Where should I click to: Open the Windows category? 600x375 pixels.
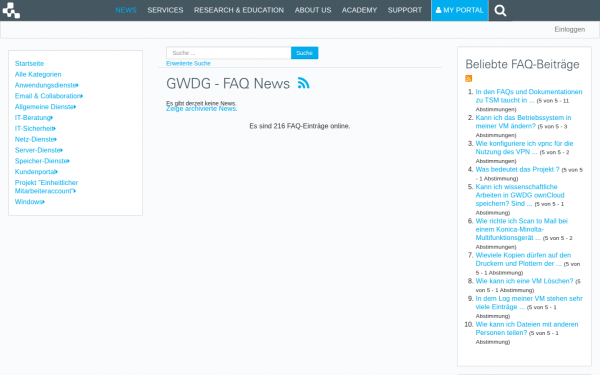tap(30, 202)
